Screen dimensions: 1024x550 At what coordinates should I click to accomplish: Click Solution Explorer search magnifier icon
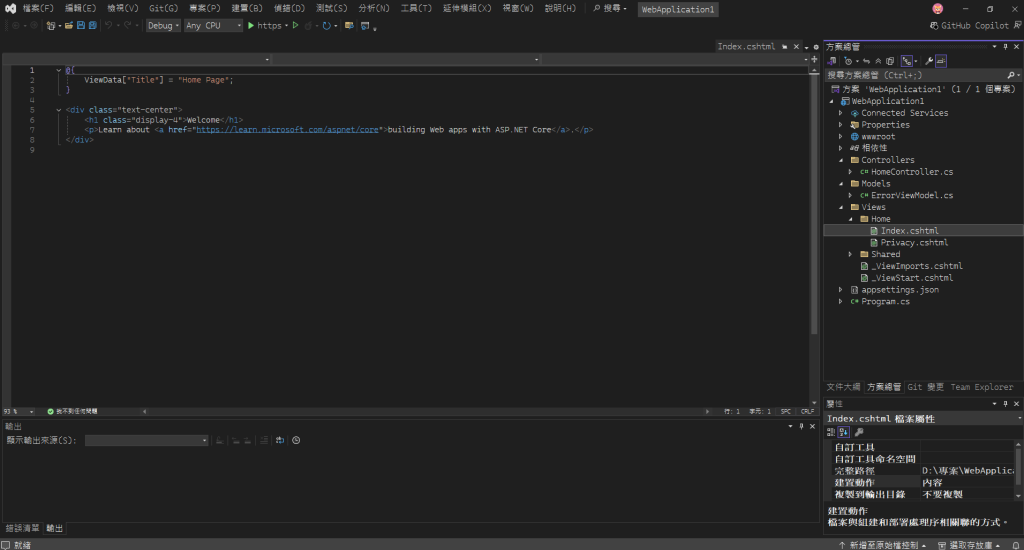click(x=1010, y=75)
